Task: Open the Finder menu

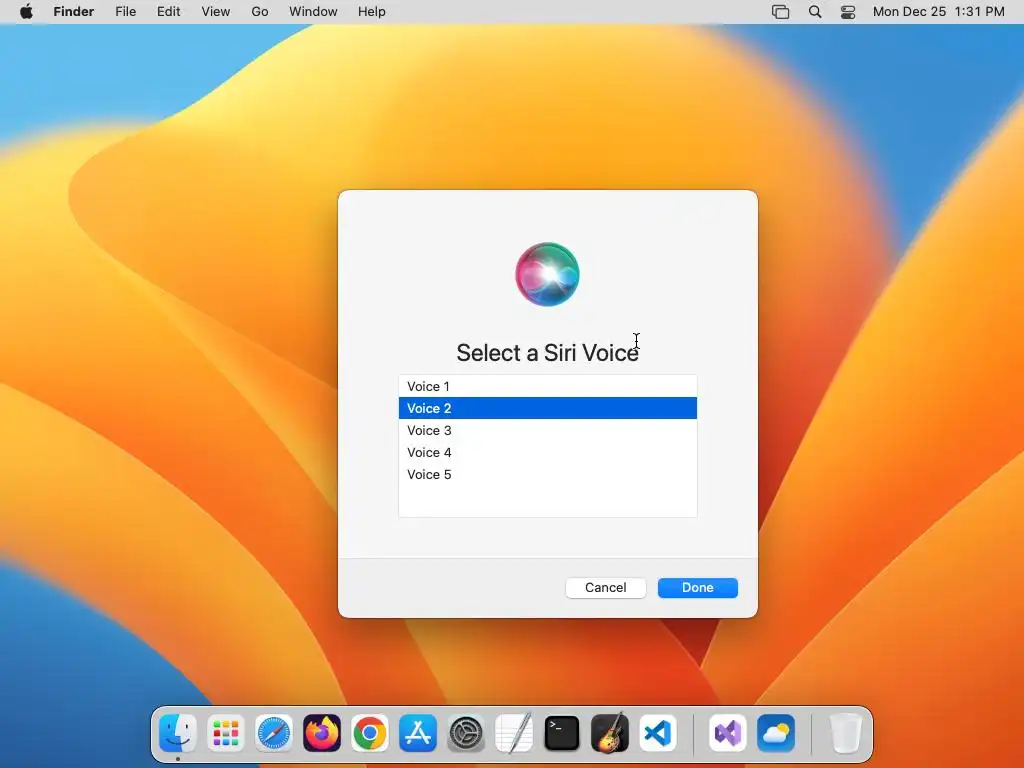Action: [x=74, y=12]
